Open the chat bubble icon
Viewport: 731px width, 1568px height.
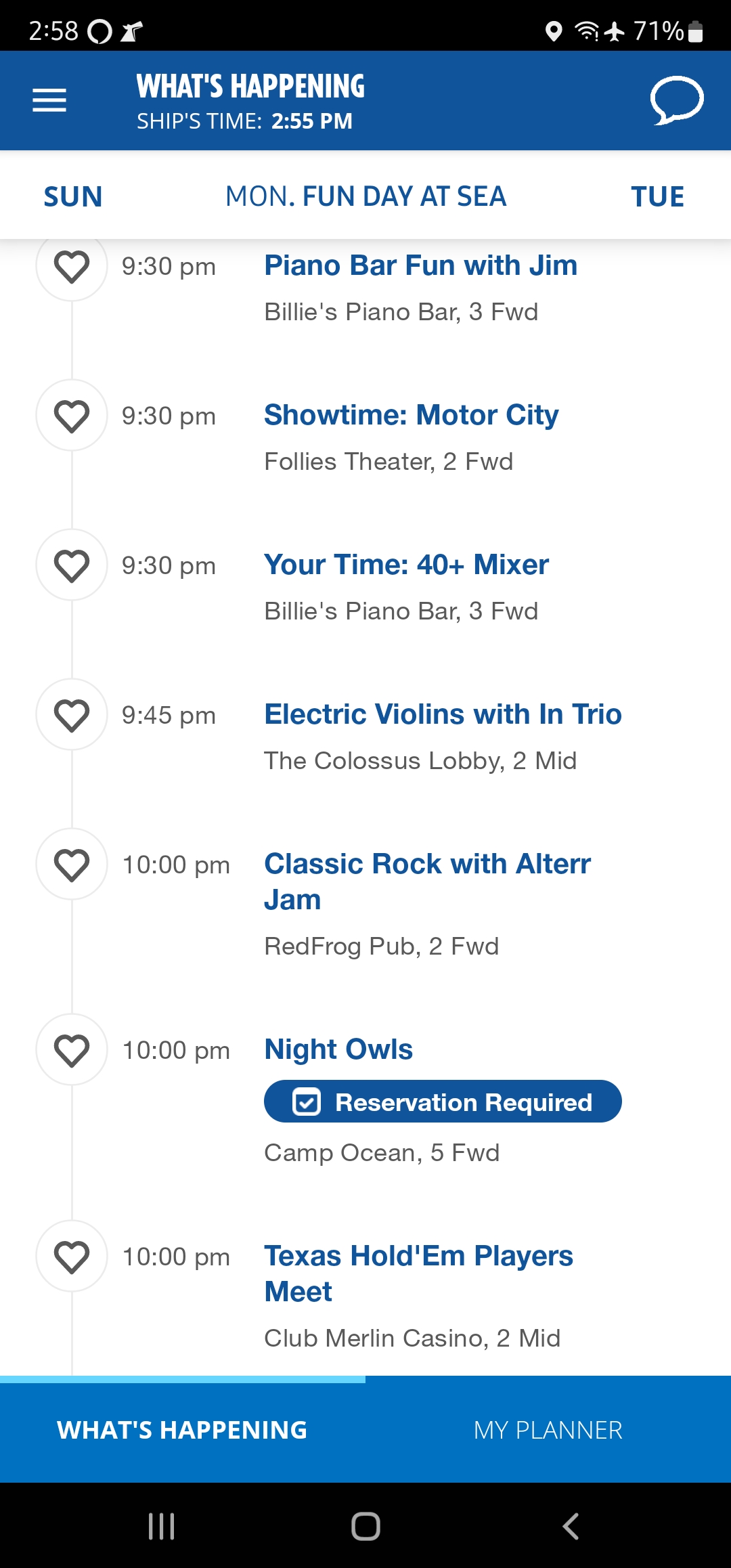pyautogui.click(x=677, y=100)
